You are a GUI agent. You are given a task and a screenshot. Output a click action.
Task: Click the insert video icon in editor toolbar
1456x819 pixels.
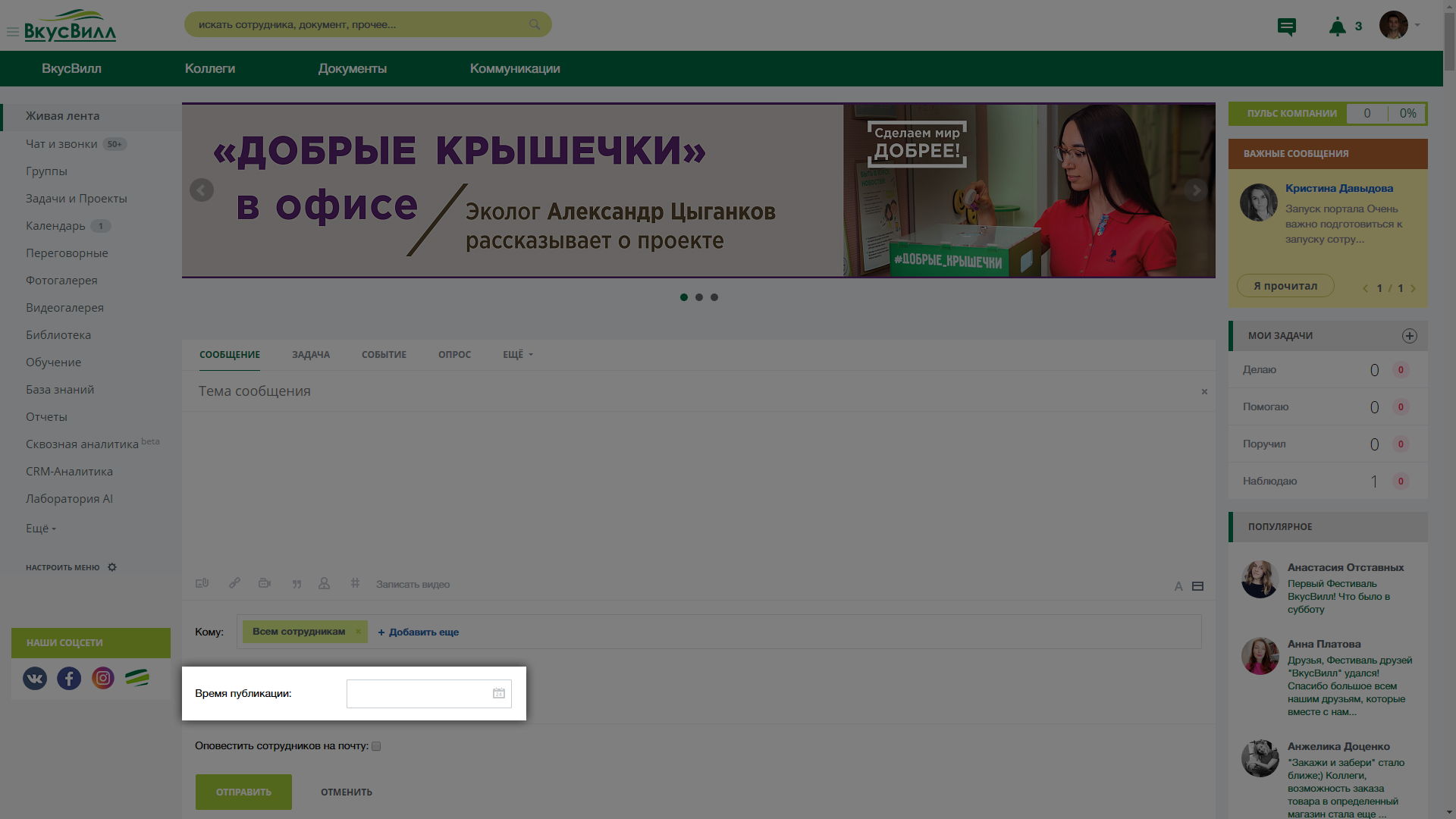pyautogui.click(x=265, y=583)
